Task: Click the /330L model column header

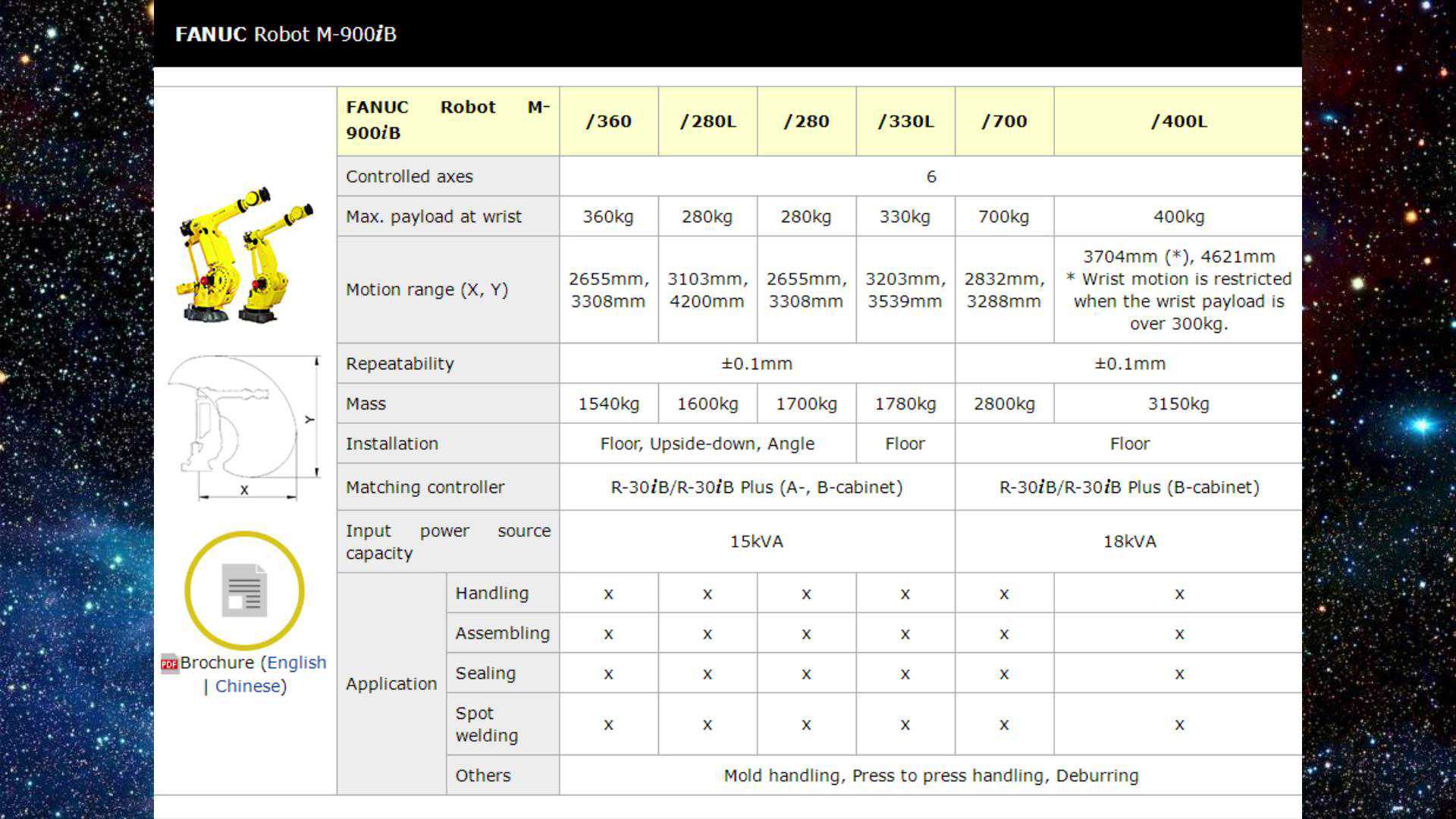Action: (905, 121)
